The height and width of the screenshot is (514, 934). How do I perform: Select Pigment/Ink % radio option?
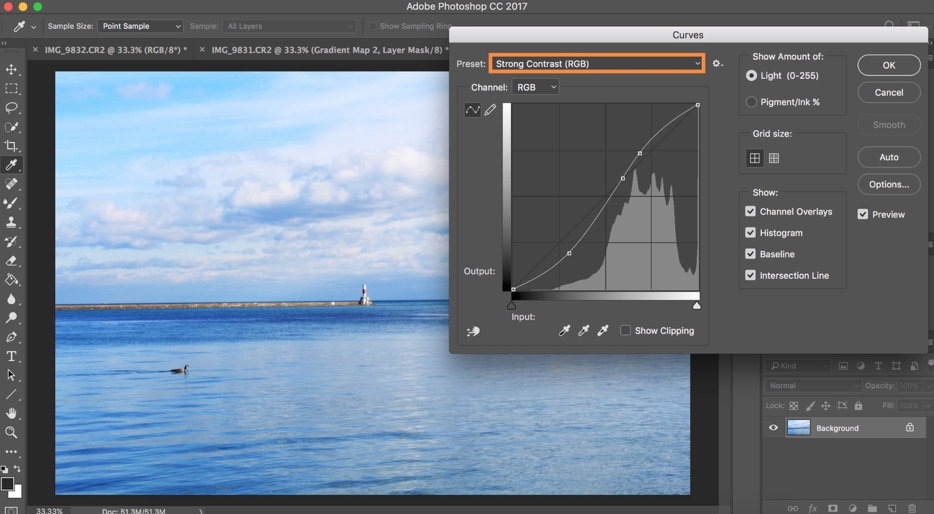click(x=751, y=102)
